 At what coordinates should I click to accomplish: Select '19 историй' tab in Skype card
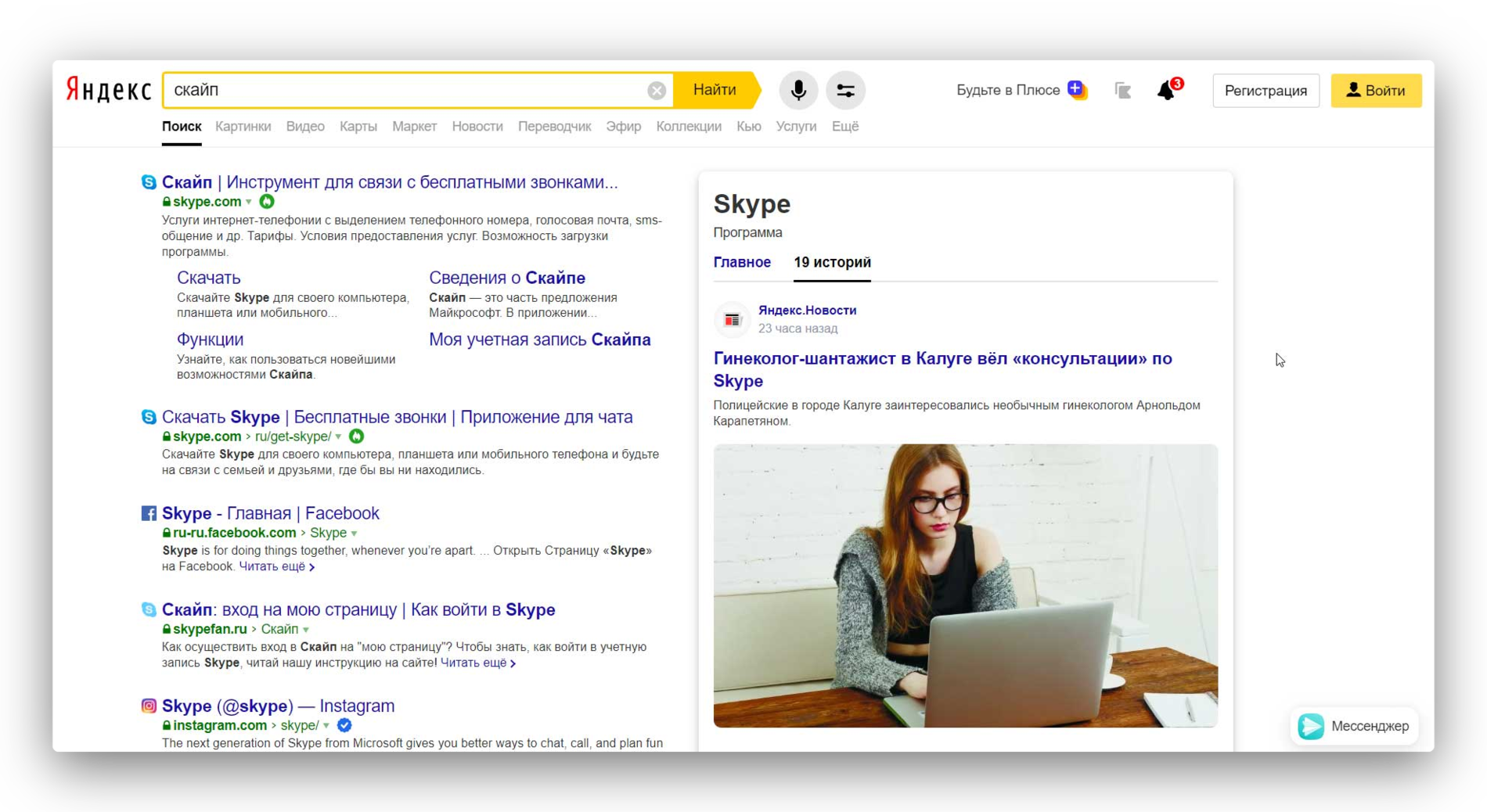coord(832,262)
